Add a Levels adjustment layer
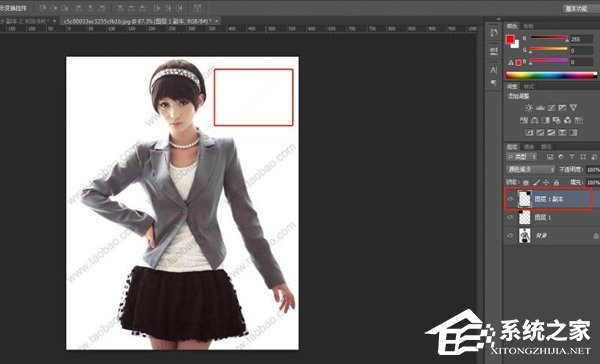The height and width of the screenshot is (364, 600). 540,108
